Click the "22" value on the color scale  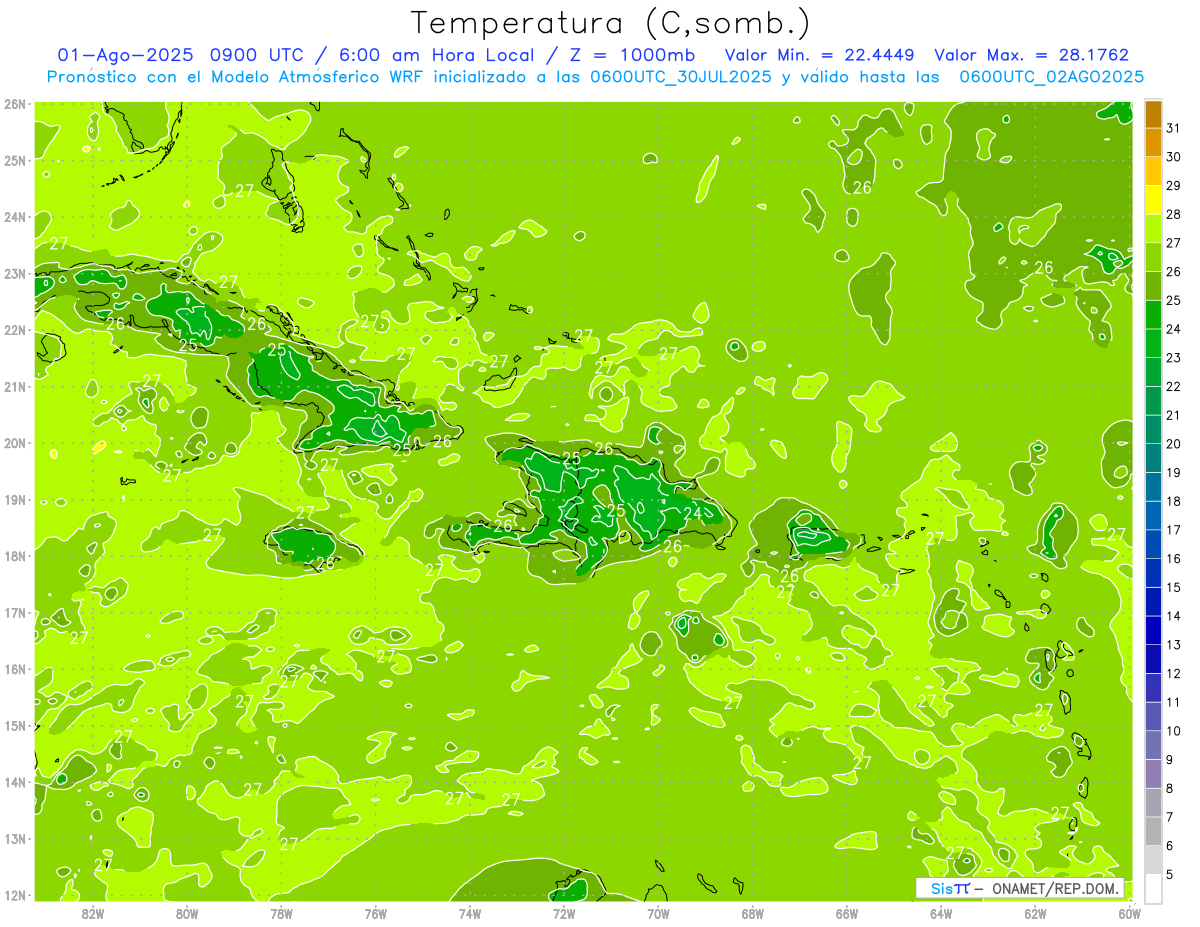pos(1173,387)
